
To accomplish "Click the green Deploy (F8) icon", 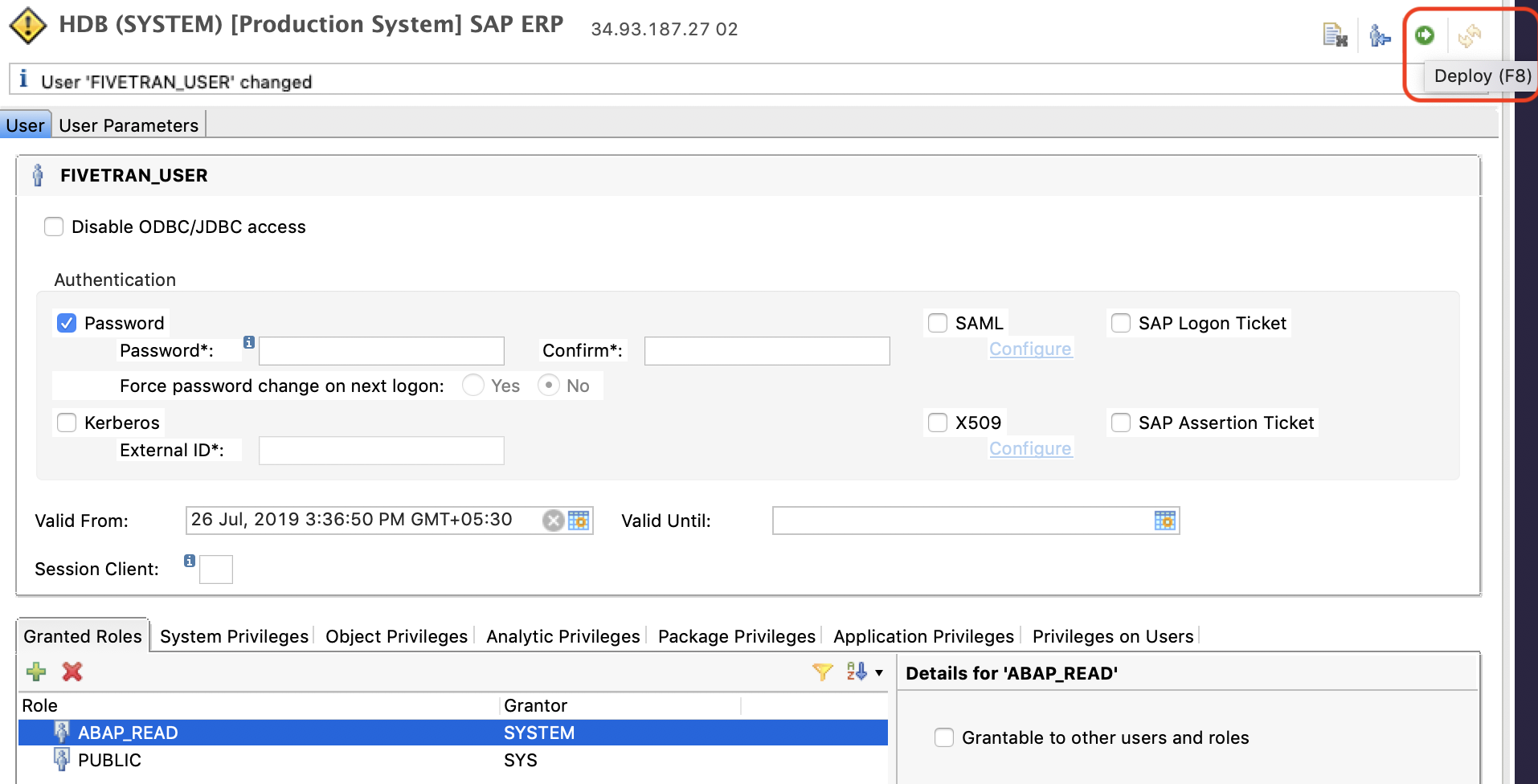I will click(x=1425, y=35).
